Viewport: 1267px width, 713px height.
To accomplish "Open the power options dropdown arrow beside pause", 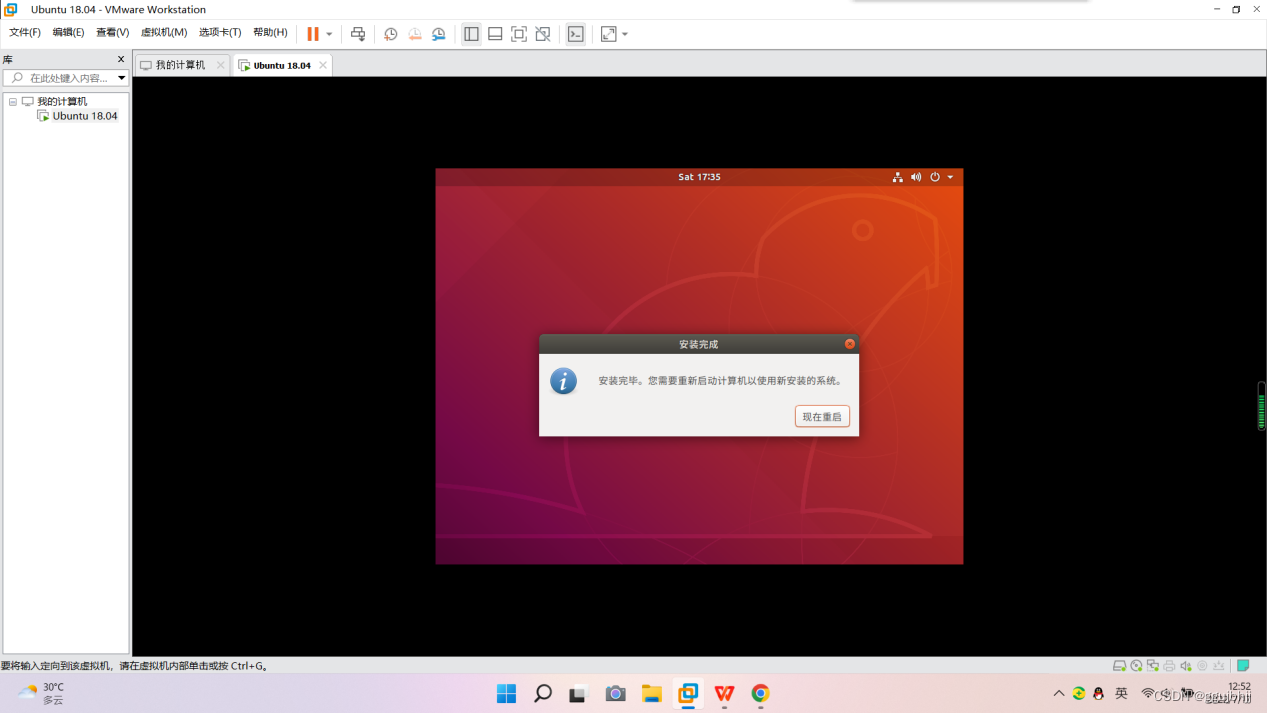I will (329, 34).
